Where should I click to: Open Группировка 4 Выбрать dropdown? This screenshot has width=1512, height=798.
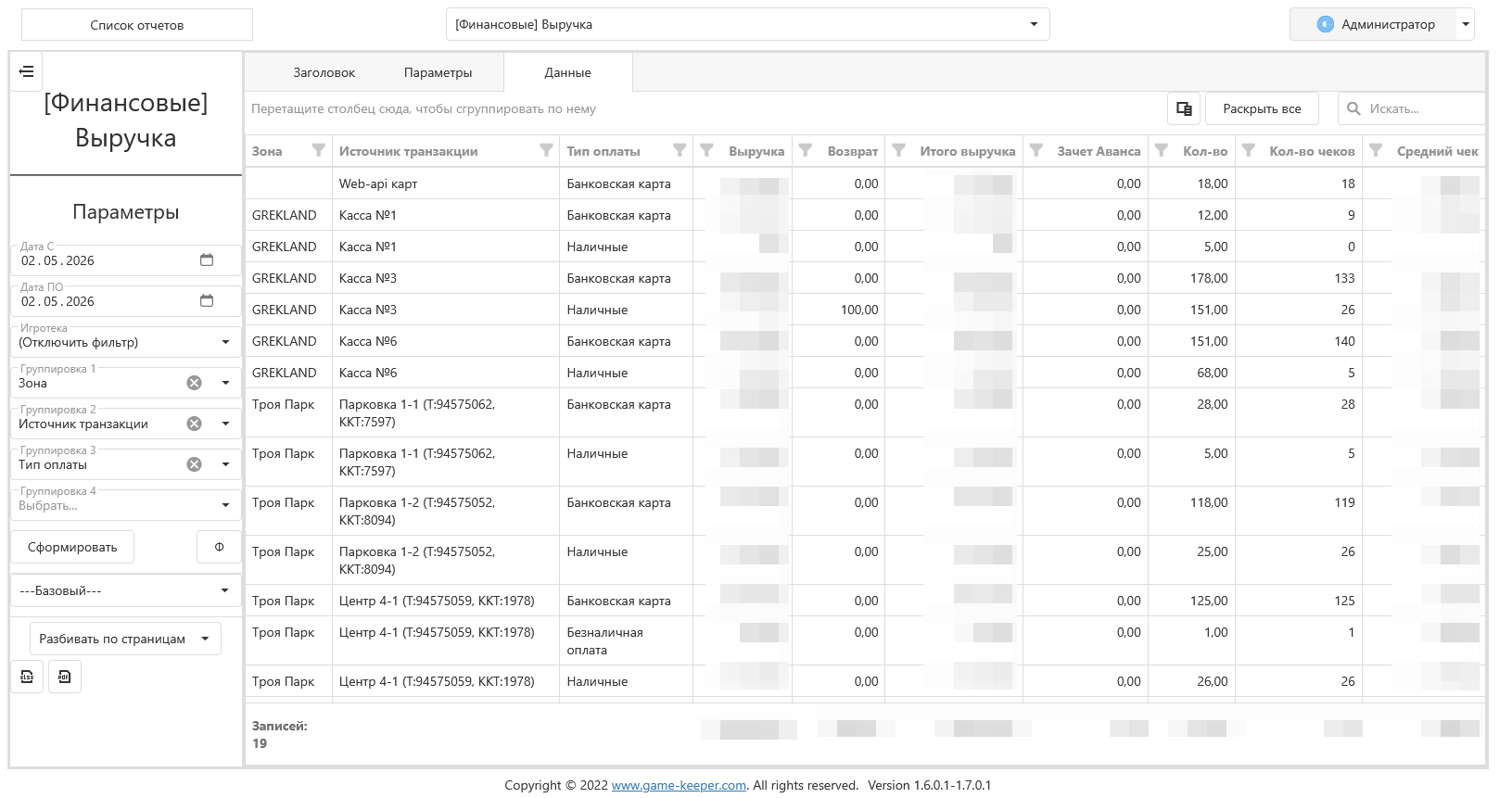coord(125,505)
